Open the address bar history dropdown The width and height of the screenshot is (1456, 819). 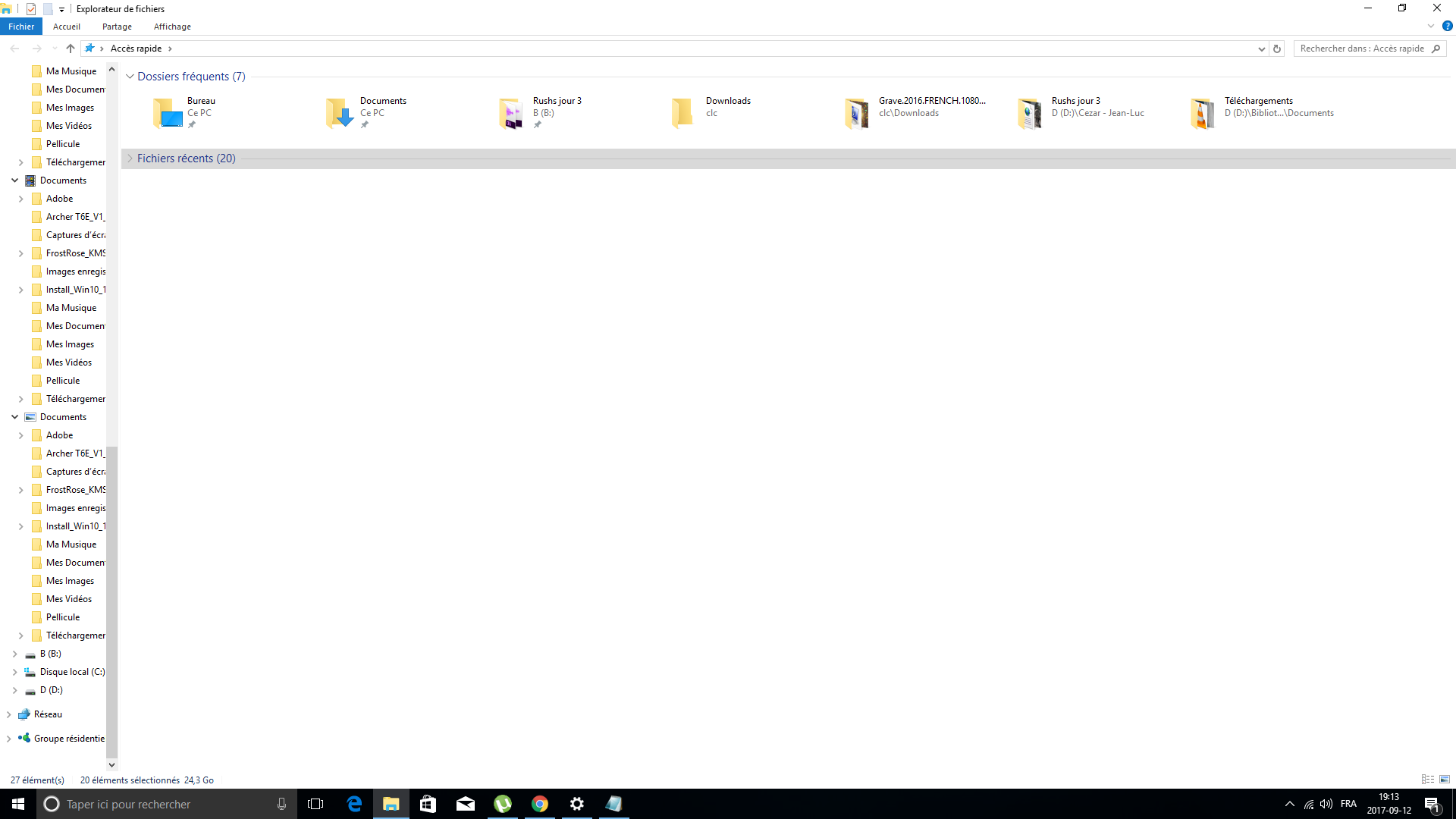click(x=1261, y=49)
